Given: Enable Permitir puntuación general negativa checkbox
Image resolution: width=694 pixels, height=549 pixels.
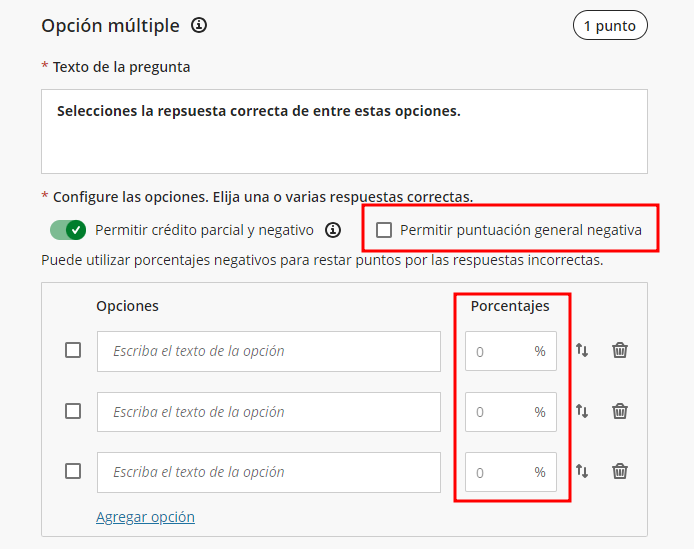Looking at the screenshot, I should (384, 230).
